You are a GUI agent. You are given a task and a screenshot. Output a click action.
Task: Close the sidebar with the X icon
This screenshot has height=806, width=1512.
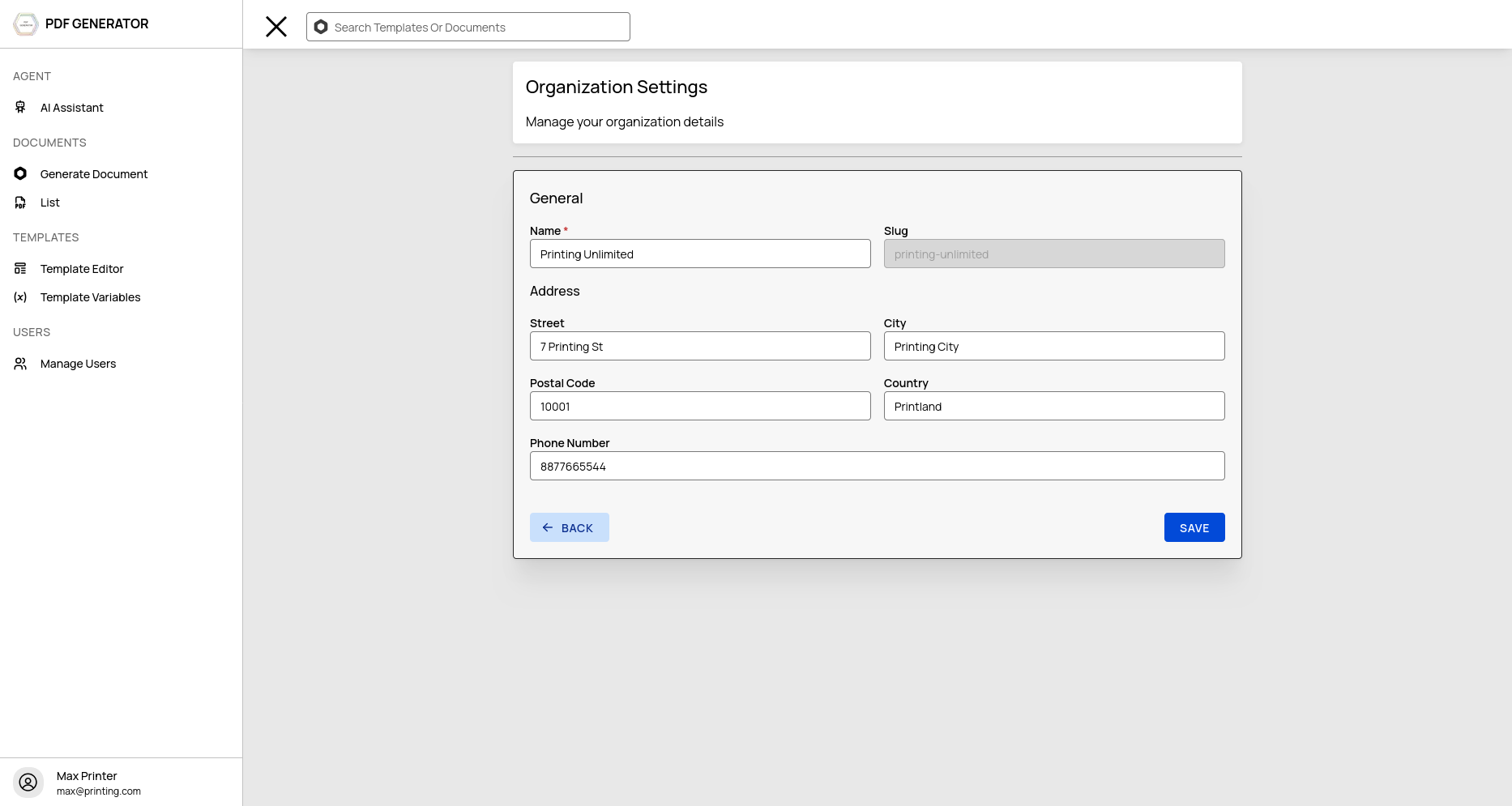276,27
